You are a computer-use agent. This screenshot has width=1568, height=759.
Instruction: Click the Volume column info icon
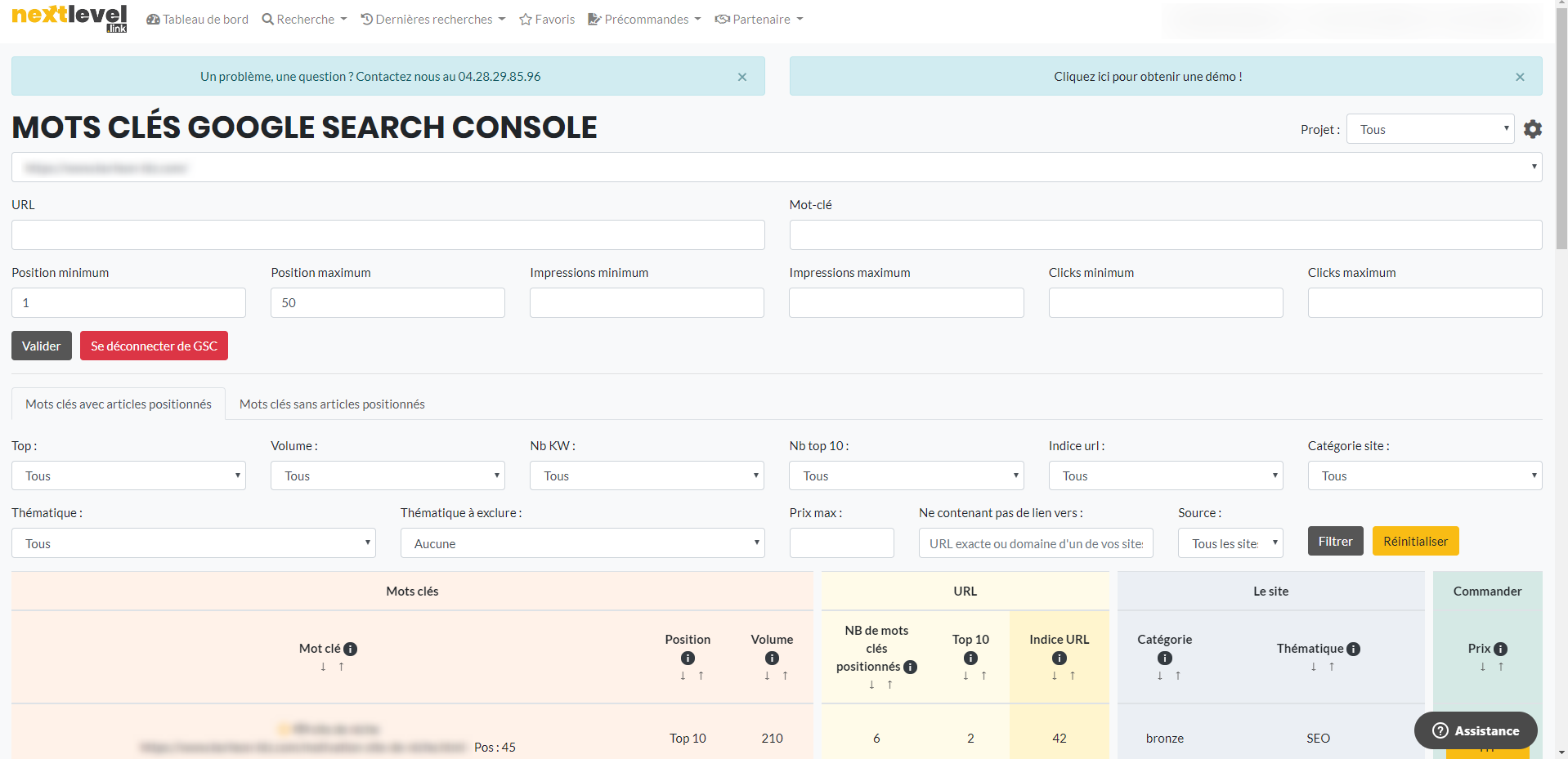pyautogui.click(x=772, y=658)
